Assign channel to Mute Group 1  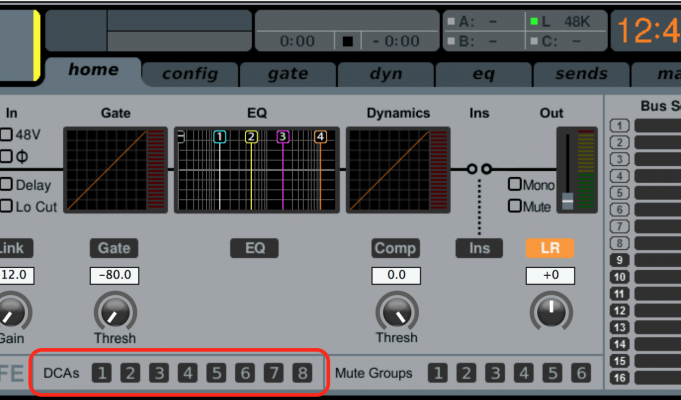coord(438,373)
